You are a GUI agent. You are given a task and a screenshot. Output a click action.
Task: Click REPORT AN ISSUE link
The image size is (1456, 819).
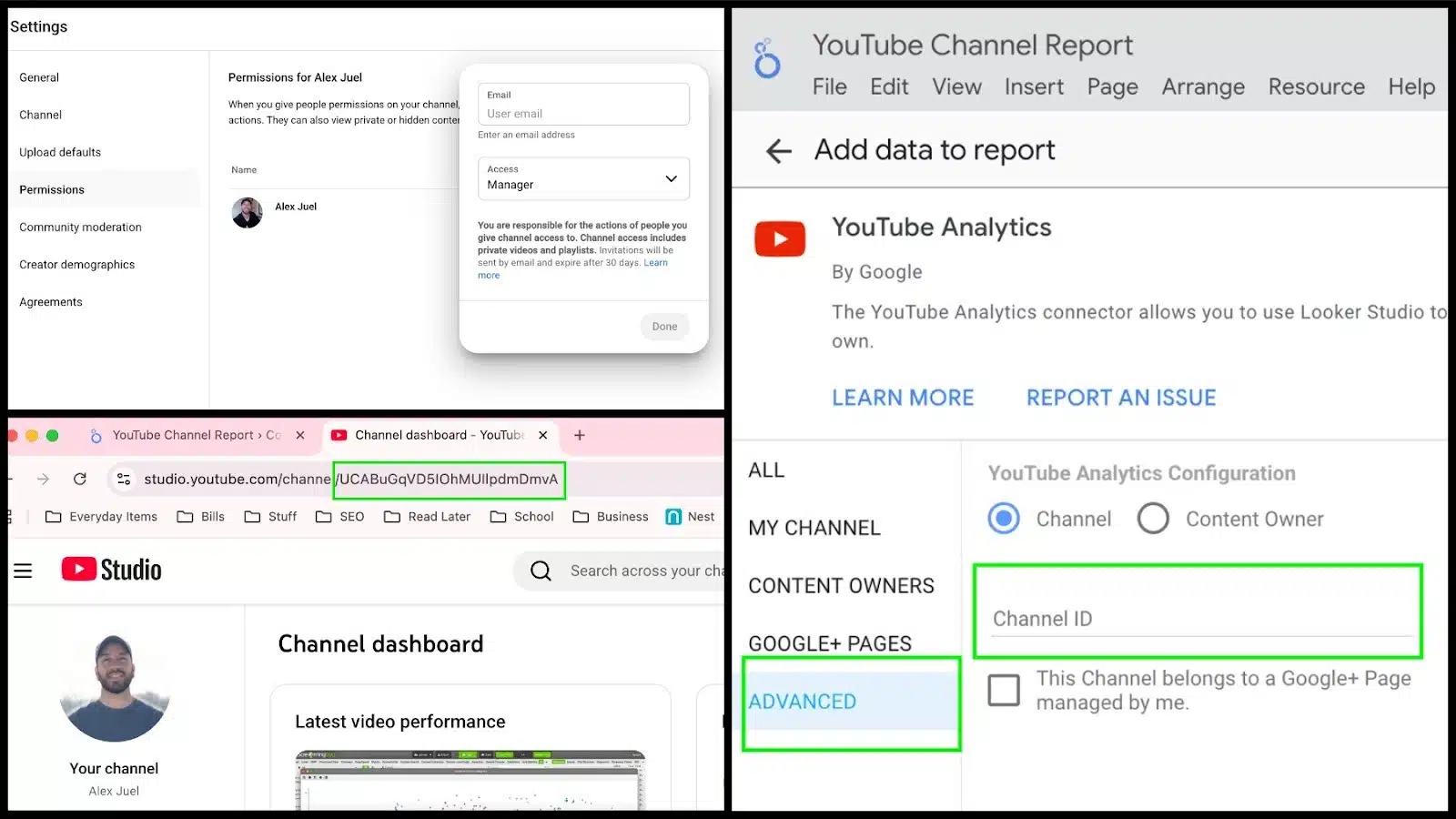pos(1121,398)
